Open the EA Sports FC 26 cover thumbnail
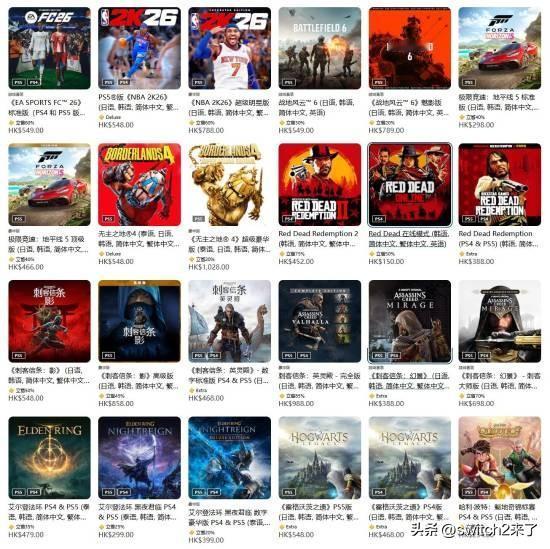Viewport: 550px width, 549px height. pos(49,48)
